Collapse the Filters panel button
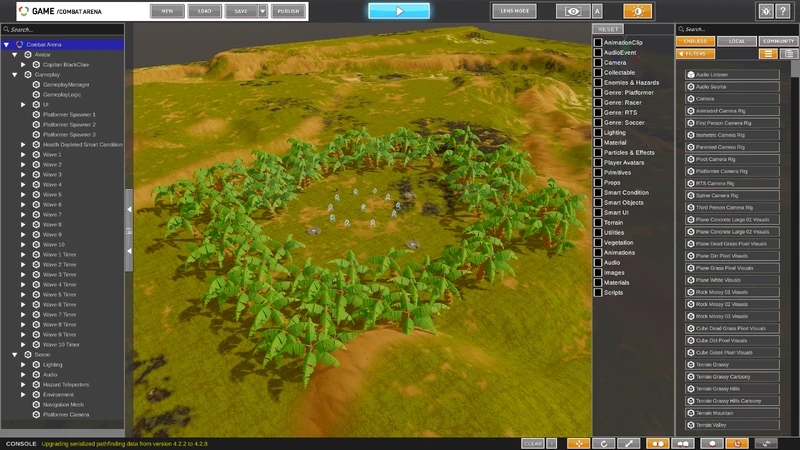Viewport: 800px width, 450px height. (695, 54)
